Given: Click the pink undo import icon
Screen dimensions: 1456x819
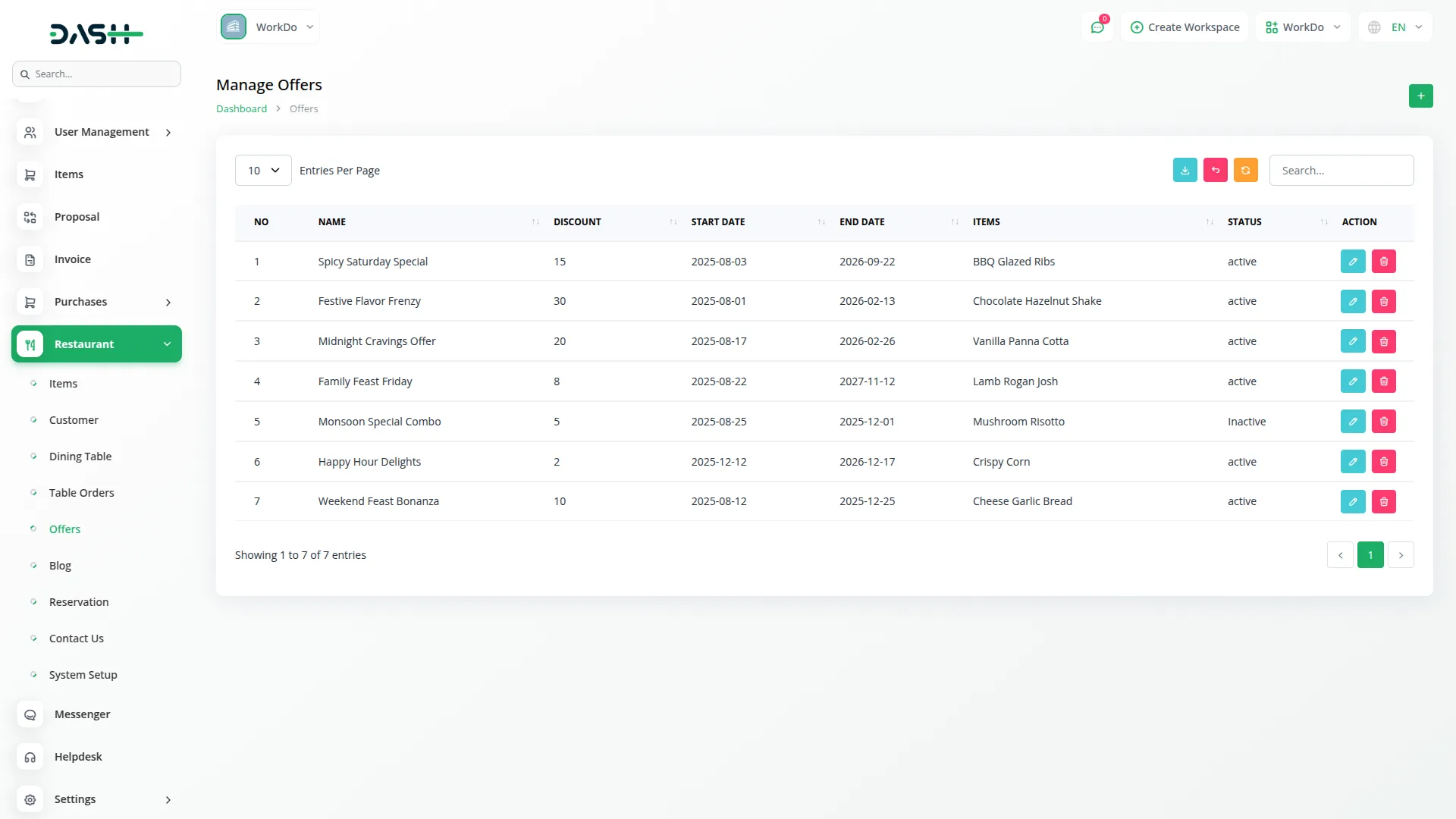Looking at the screenshot, I should (x=1215, y=171).
